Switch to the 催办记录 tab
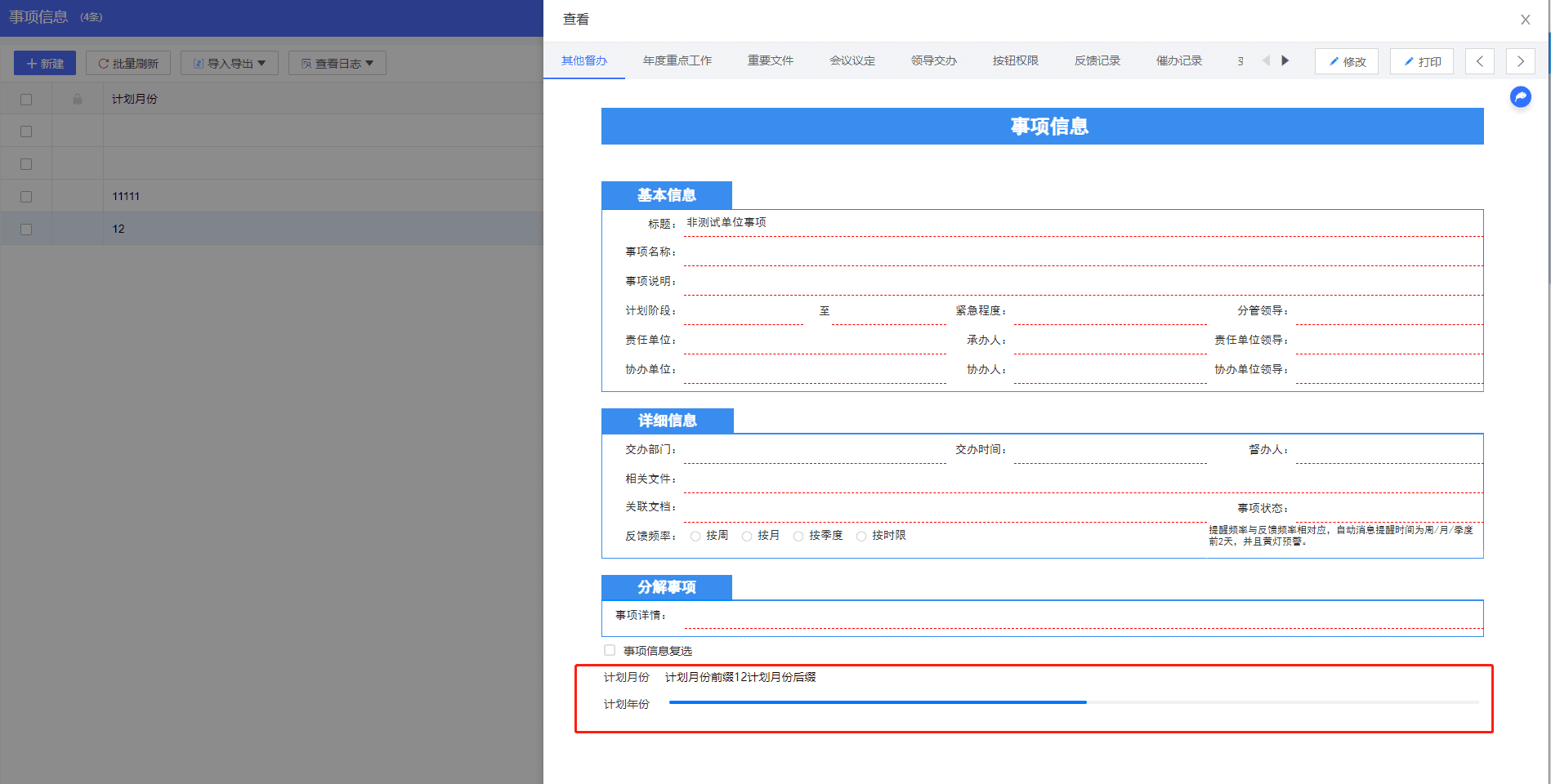Image resolution: width=1551 pixels, height=784 pixels. coord(1179,60)
